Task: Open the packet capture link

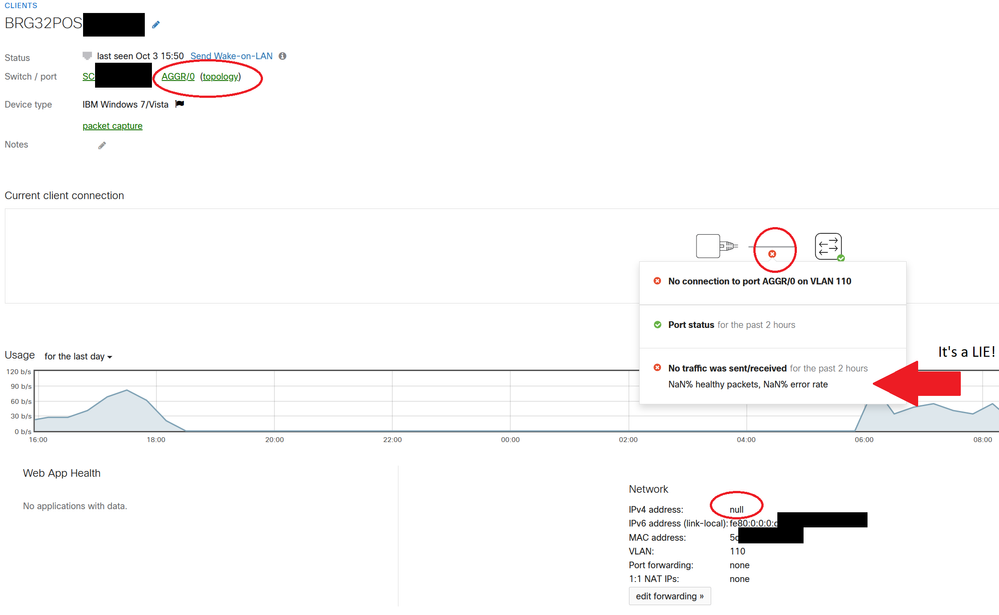Action: pos(112,126)
